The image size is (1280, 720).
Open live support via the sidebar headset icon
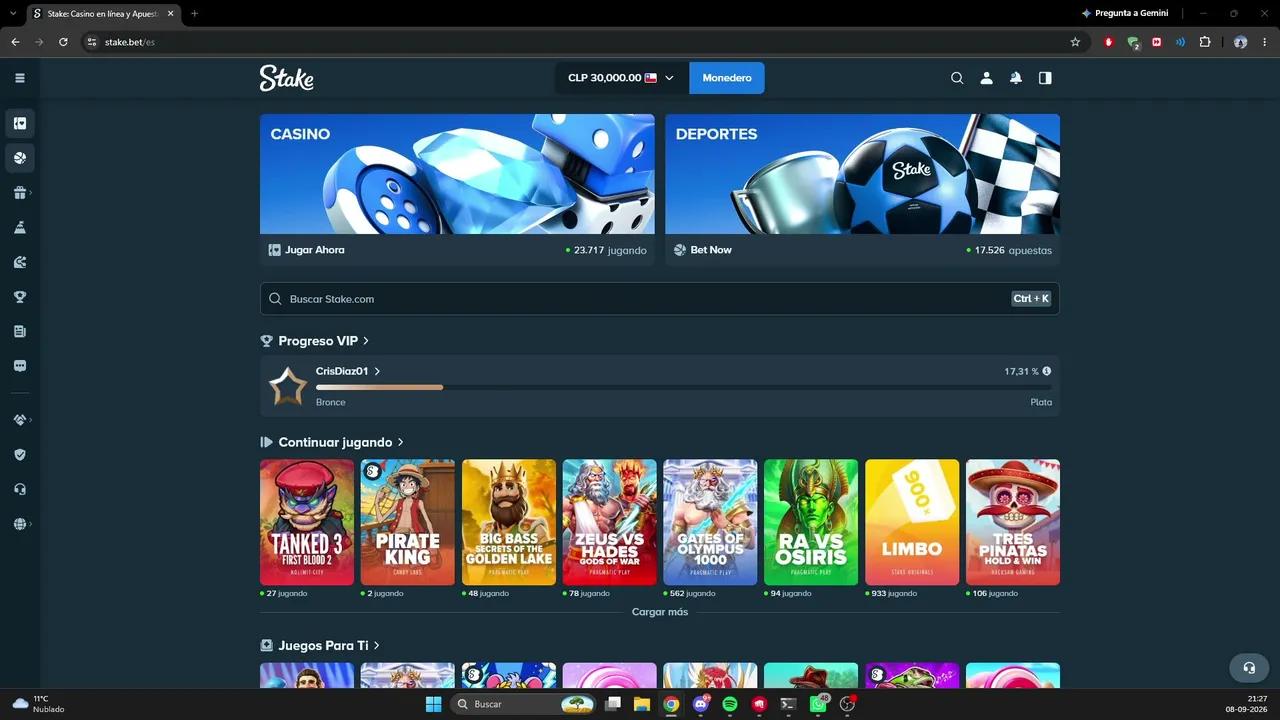[20, 489]
